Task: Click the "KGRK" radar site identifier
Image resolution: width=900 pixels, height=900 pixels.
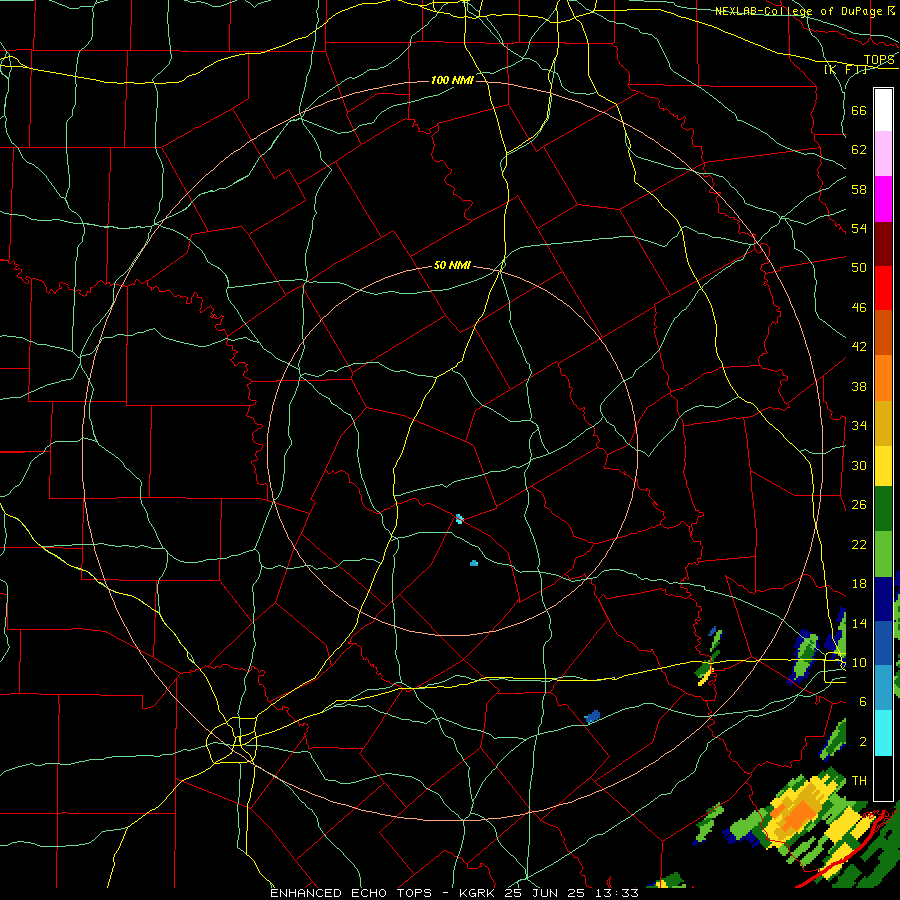Action: coord(479,893)
